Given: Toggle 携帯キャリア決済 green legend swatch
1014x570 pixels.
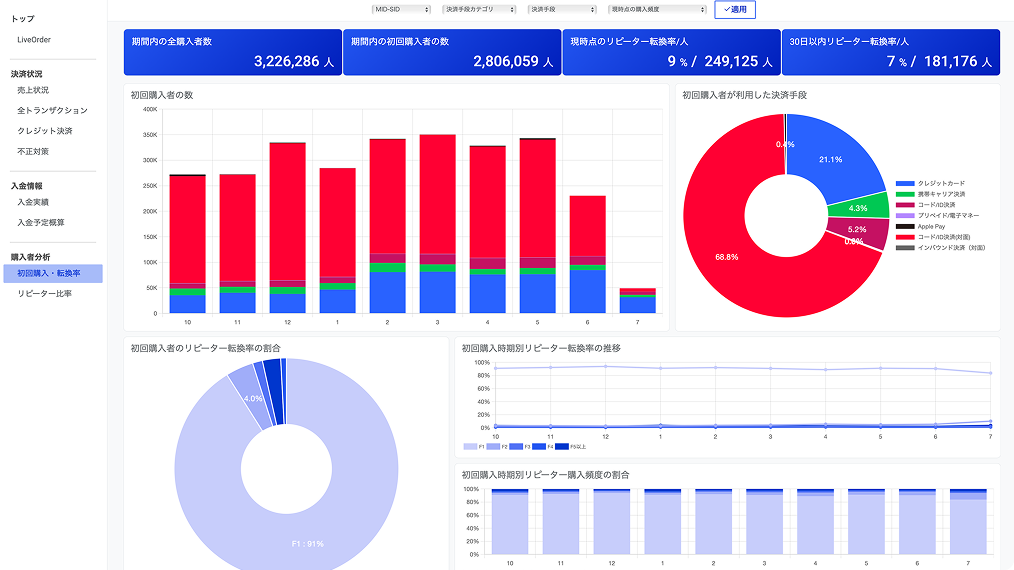Looking at the screenshot, I should (x=905, y=194).
